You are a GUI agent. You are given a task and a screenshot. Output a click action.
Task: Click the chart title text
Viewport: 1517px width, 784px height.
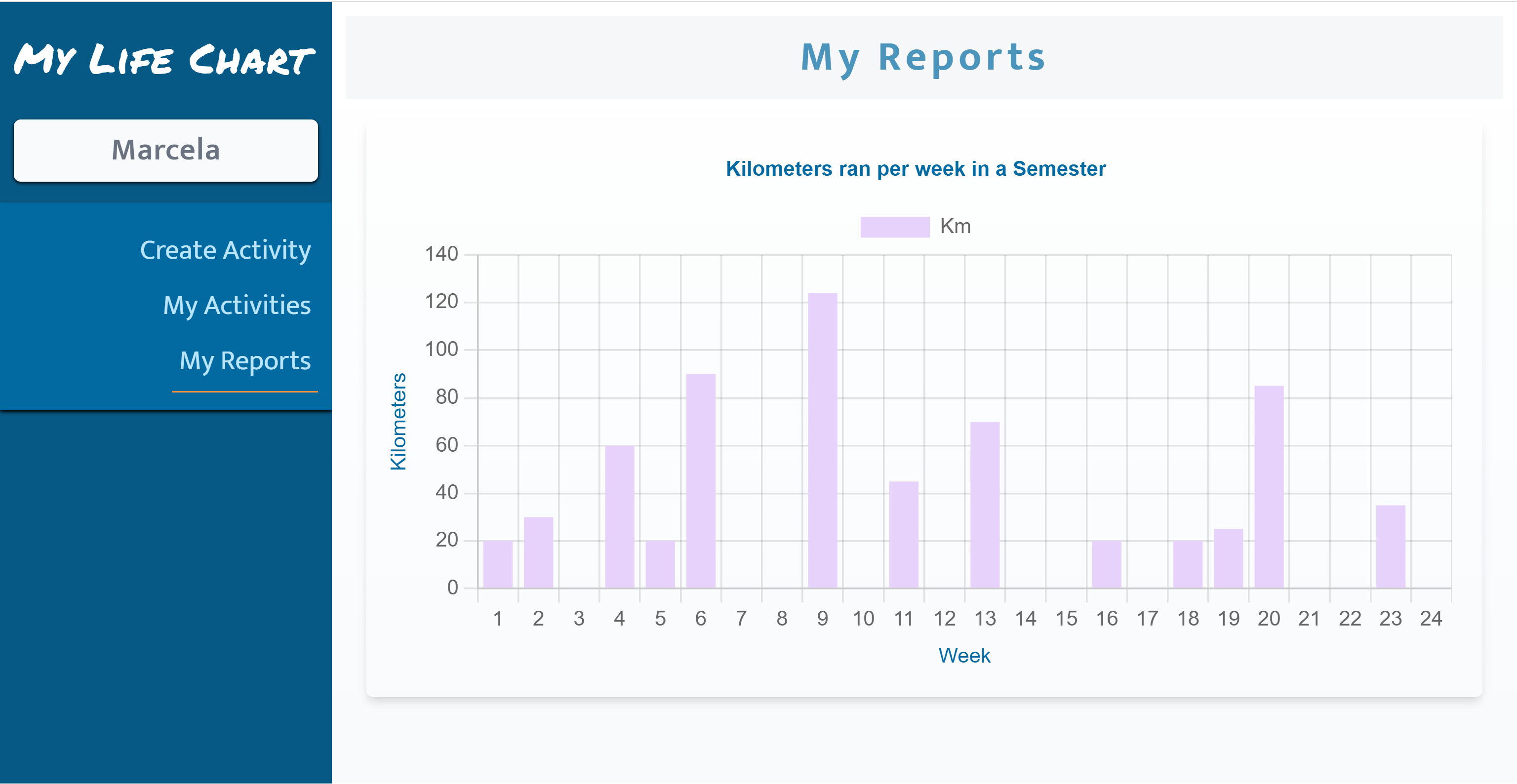click(915, 169)
